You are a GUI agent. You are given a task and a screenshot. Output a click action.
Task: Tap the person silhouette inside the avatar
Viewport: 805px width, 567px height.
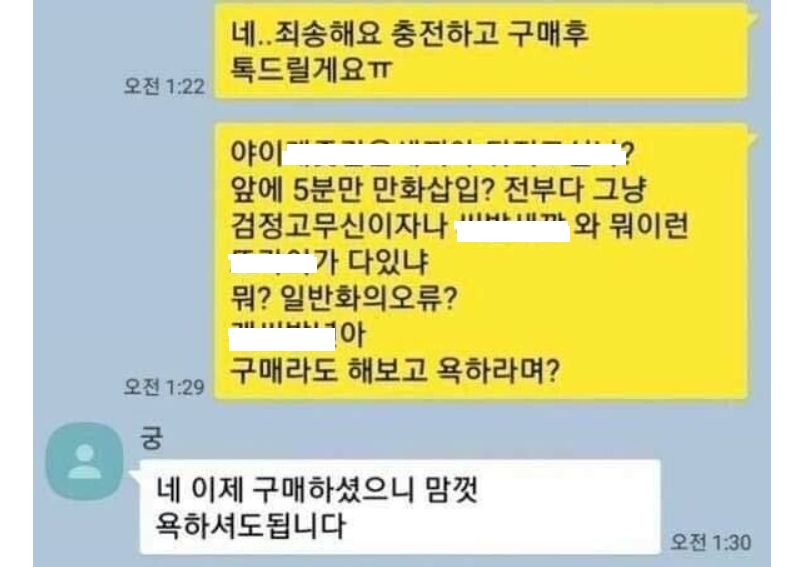pyautogui.click(x=85, y=462)
